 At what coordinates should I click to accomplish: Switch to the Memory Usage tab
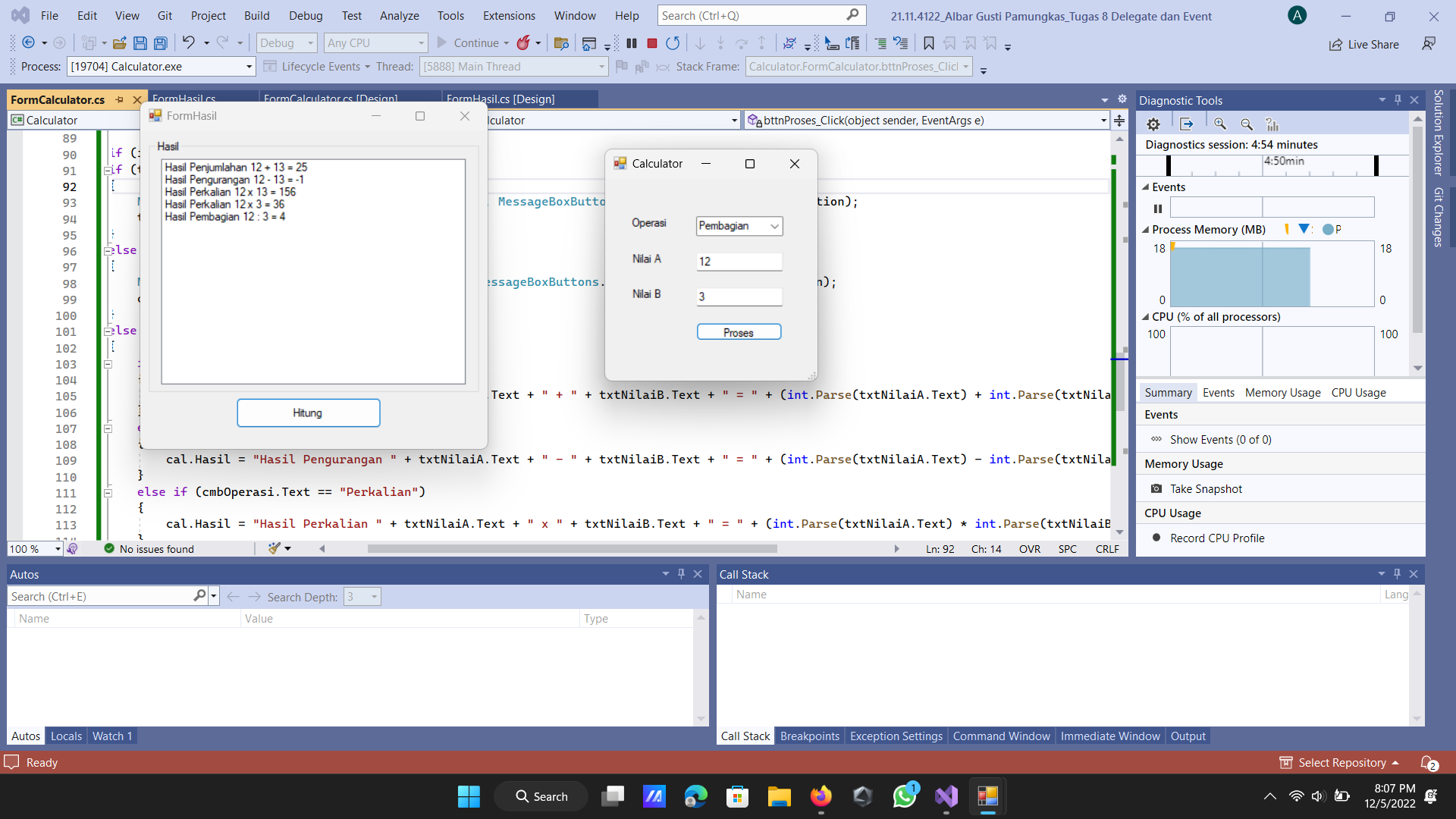coord(1282,392)
